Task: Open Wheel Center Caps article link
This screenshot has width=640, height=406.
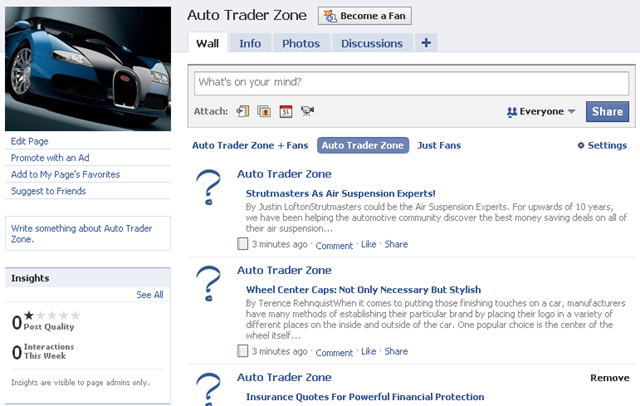Action: point(363,290)
